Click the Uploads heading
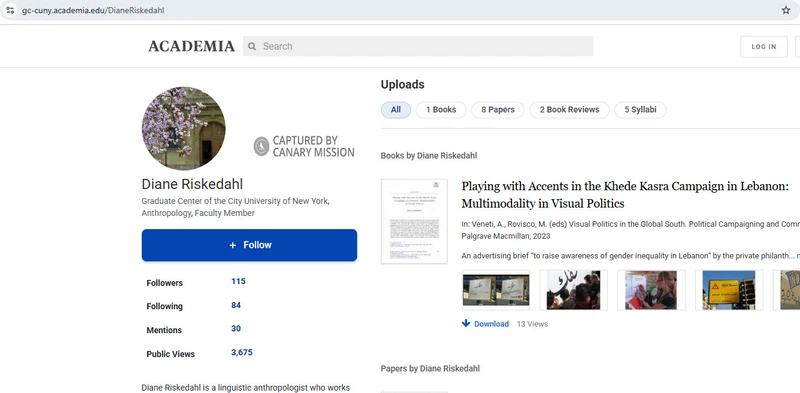The height and width of the screenshot is (393, 800). (x=403, y=85)
